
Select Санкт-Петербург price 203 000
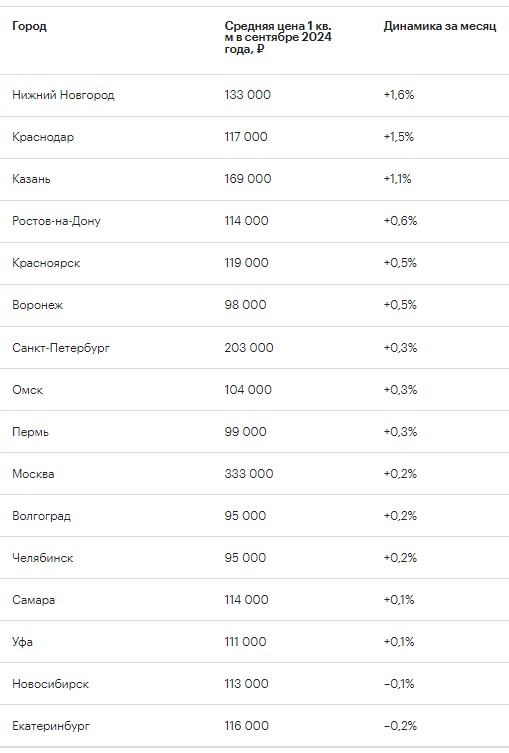(x=249, y=347)
